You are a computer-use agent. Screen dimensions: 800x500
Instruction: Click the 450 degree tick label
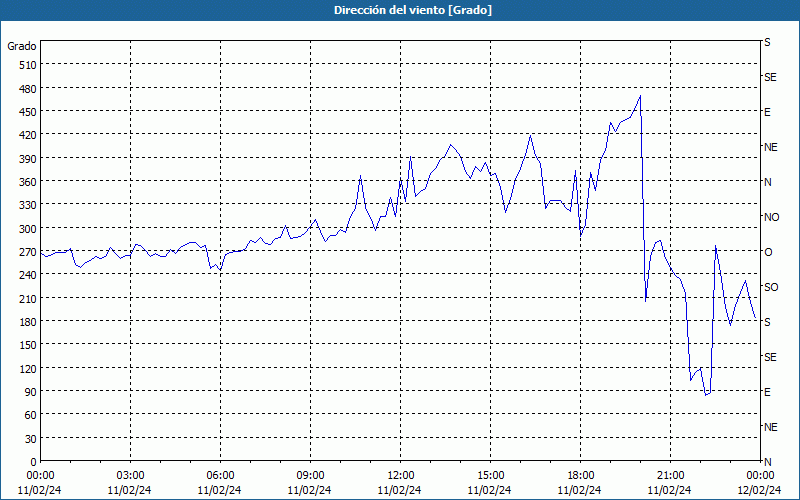[x=28, y=112]
